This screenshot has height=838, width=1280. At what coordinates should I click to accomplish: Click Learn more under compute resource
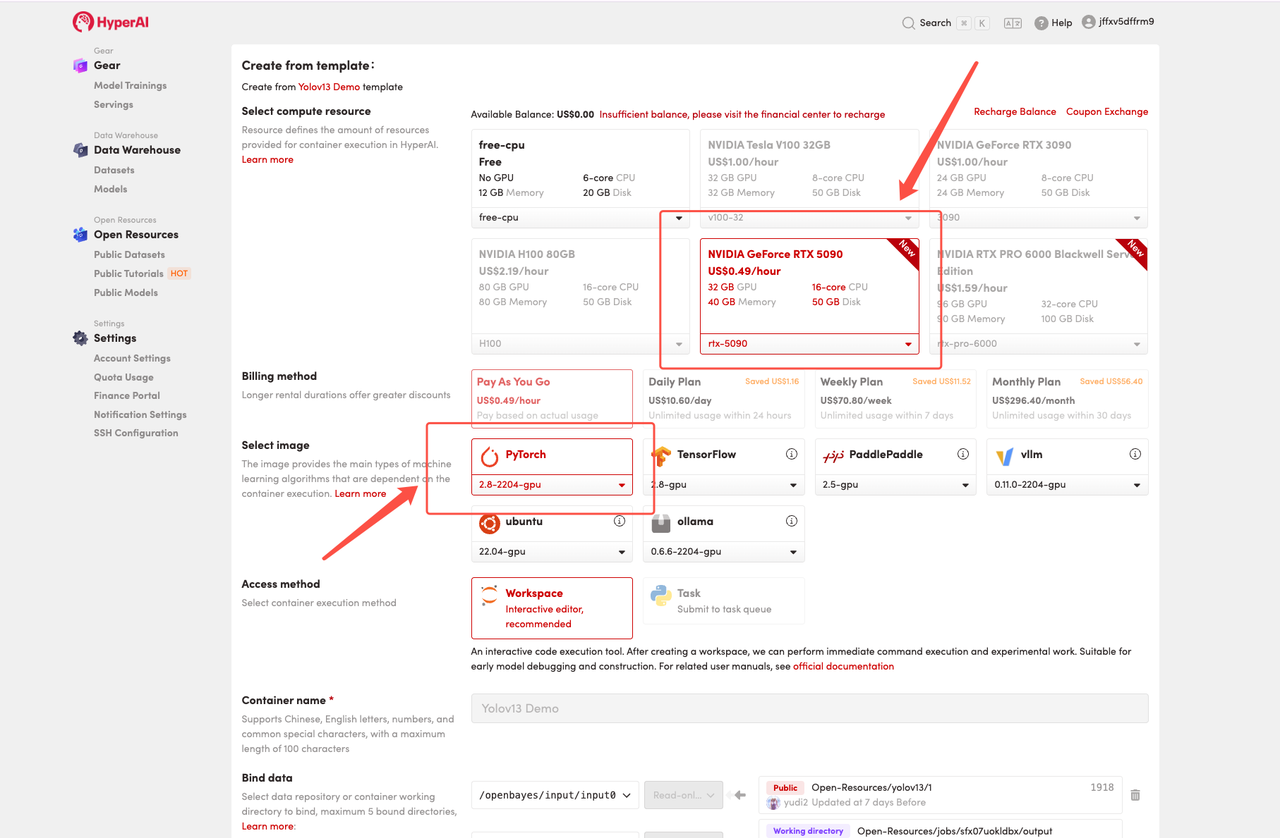pyautogui.click(x=267, y=160)
